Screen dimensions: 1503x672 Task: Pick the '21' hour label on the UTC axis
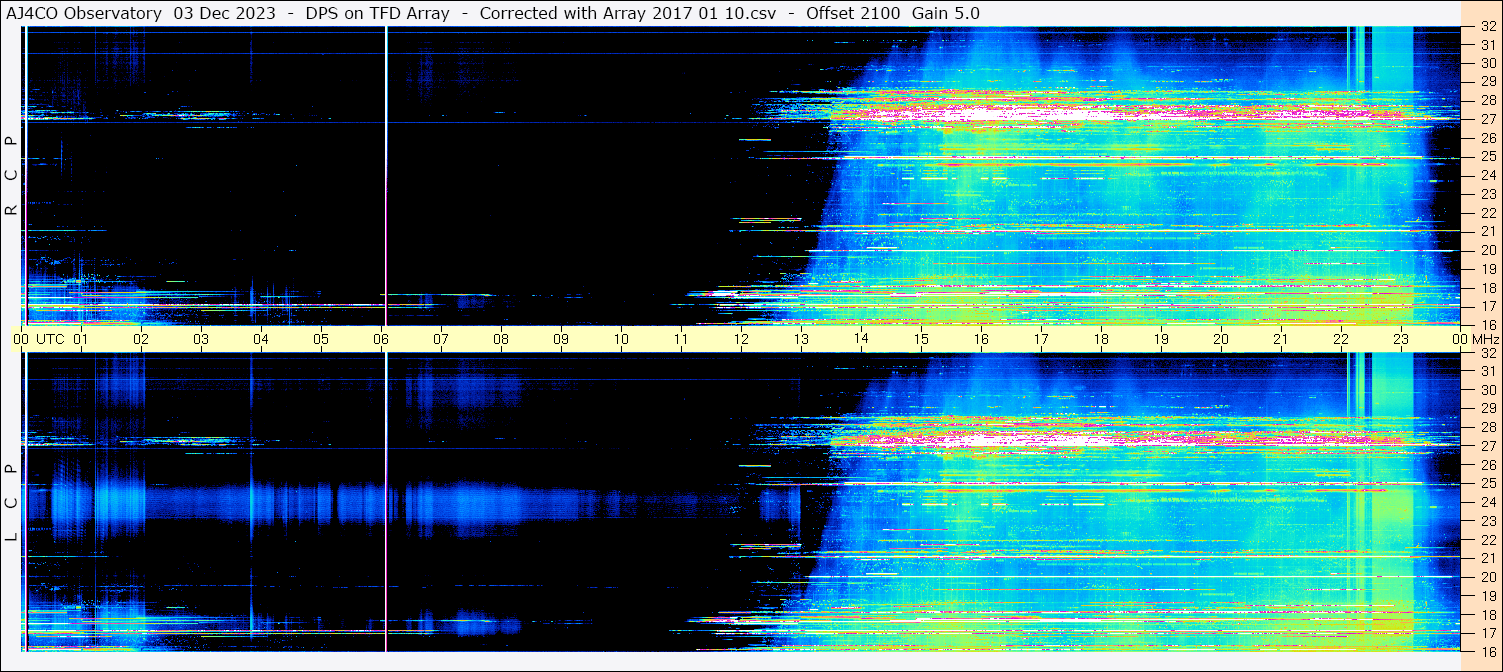point(1281,339)
